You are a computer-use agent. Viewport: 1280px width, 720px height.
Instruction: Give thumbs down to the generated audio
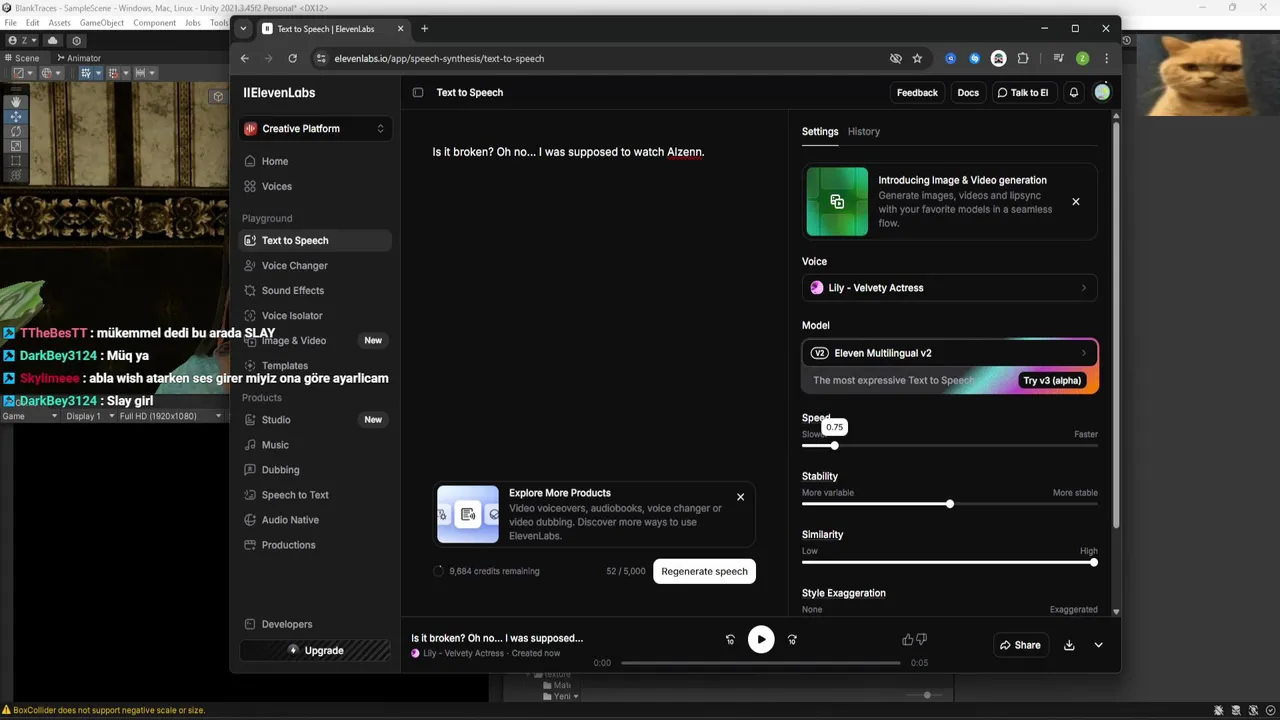(x=921, y=639)
